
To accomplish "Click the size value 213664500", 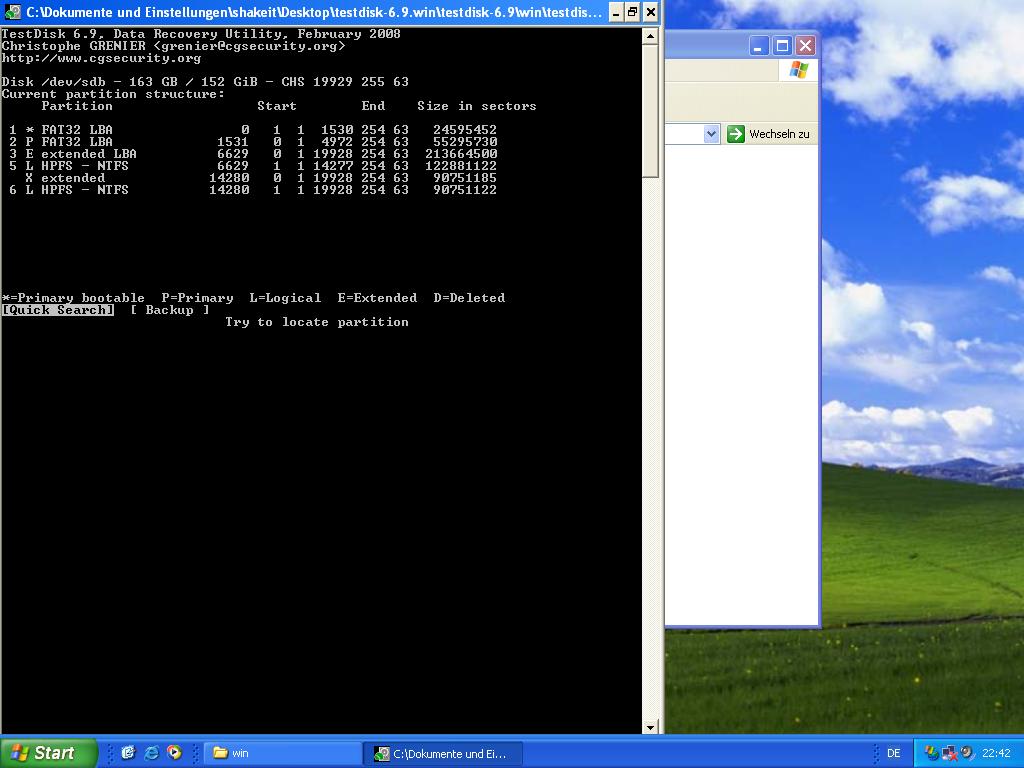I will (461, 154).
